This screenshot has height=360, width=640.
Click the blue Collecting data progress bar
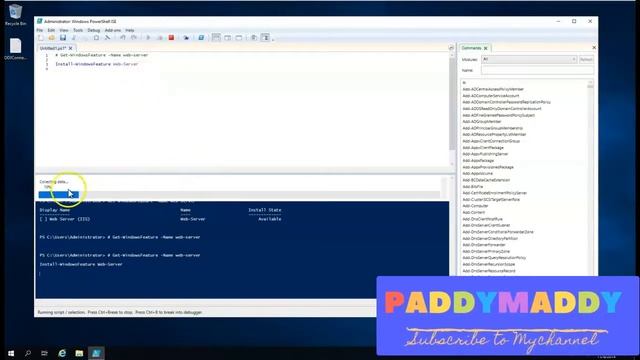pos(59,195)
